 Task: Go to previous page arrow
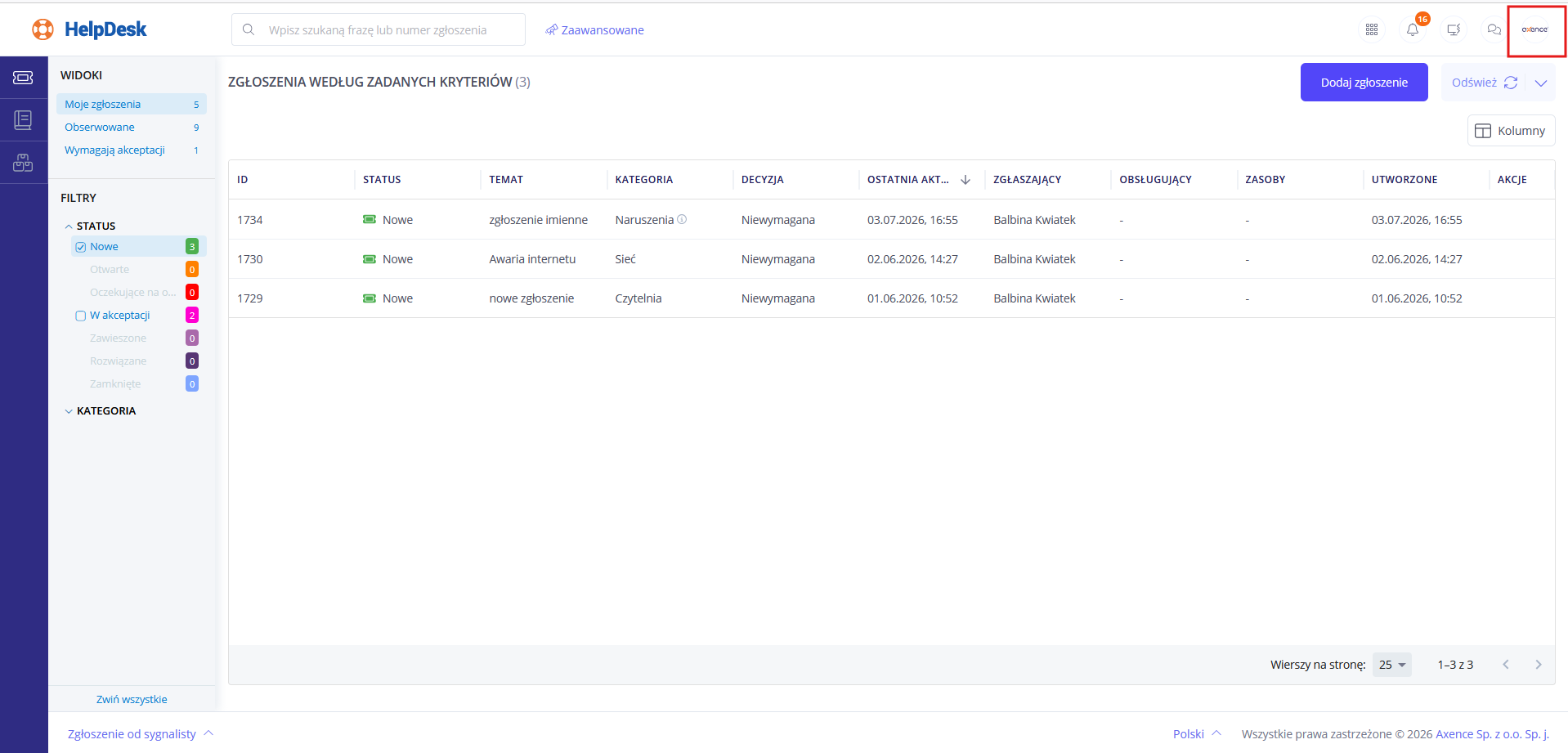click(x=1506, y=665)
